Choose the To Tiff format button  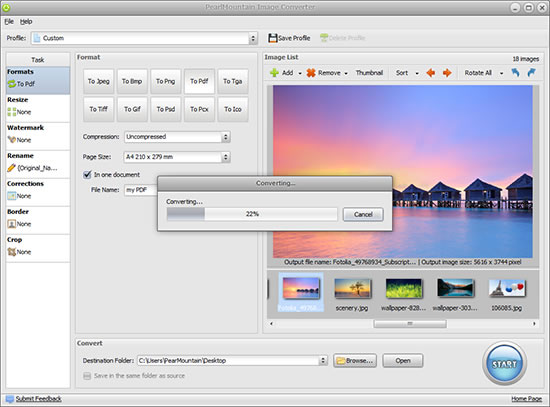point(99,109)
